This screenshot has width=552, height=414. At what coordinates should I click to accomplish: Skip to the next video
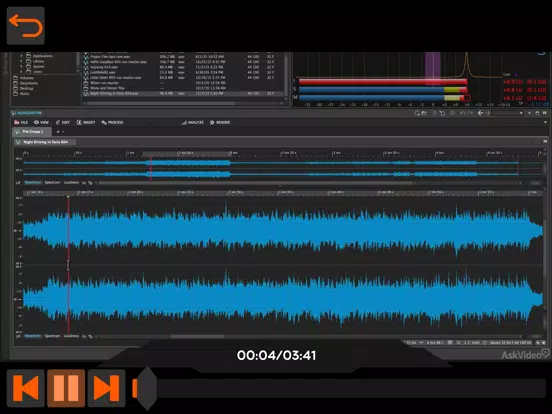(106, 388)
